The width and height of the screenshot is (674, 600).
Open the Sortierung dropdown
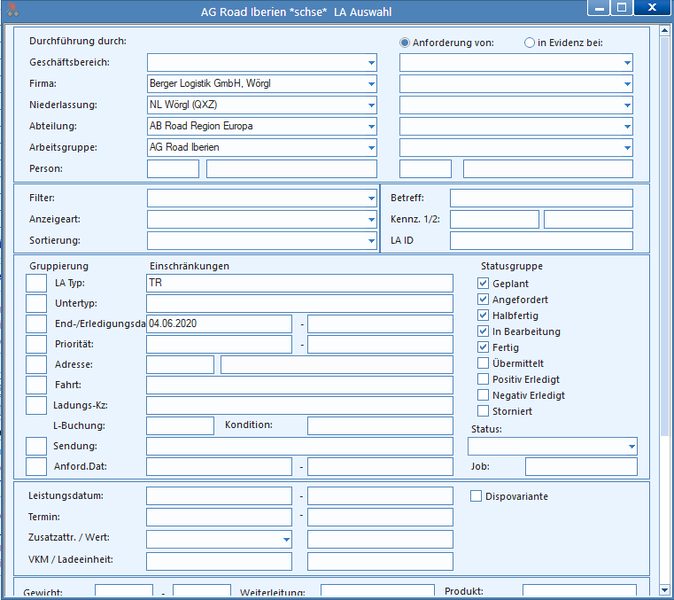point(371,241)
